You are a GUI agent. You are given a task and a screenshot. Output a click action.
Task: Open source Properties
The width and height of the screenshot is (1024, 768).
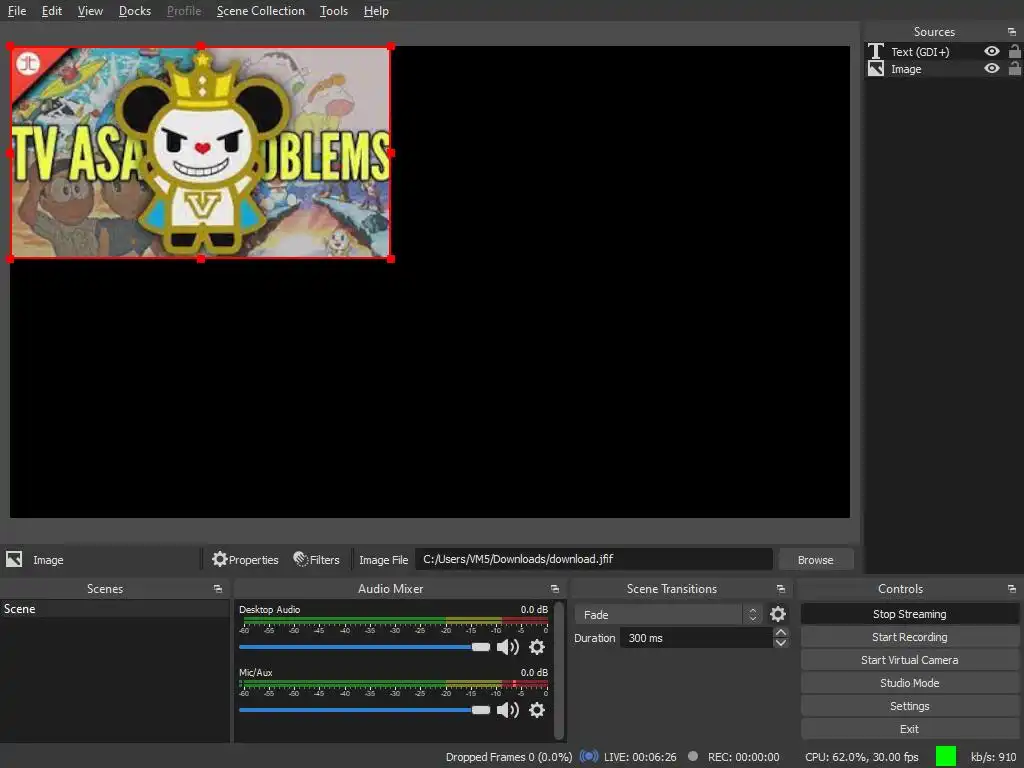pos(245,560)
